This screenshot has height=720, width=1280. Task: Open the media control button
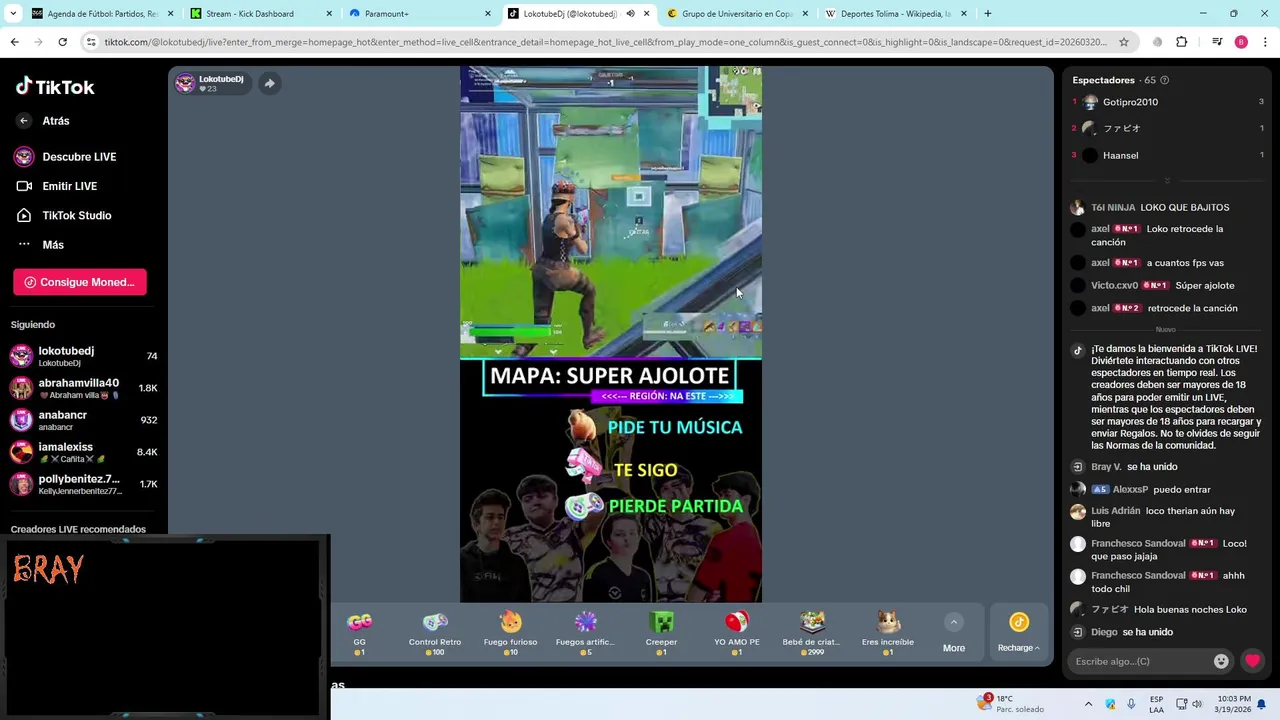tap(1217, 42)
